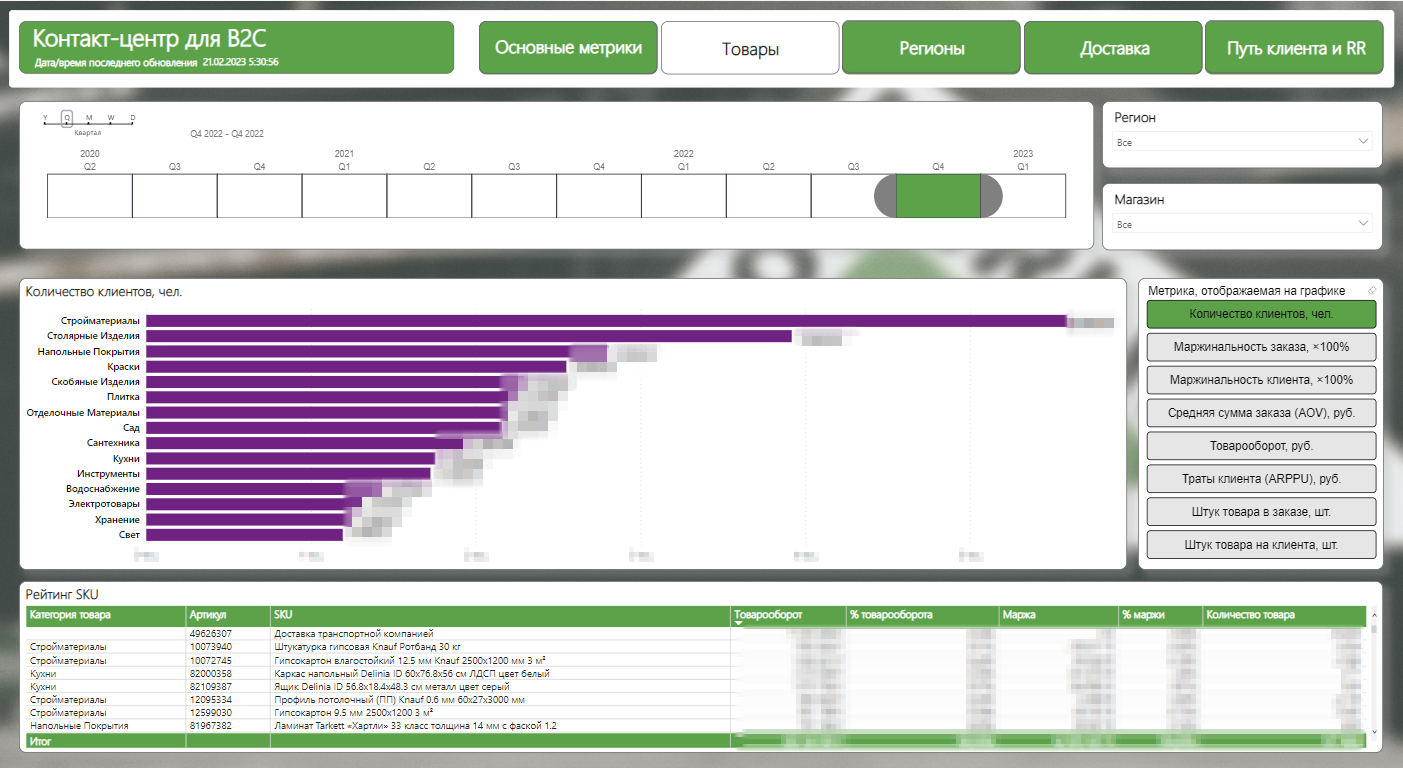The width and height of the screenshot is (1403, 768).
Task: Select Штук товара на клиента metric
Action: click(1261, 544)
